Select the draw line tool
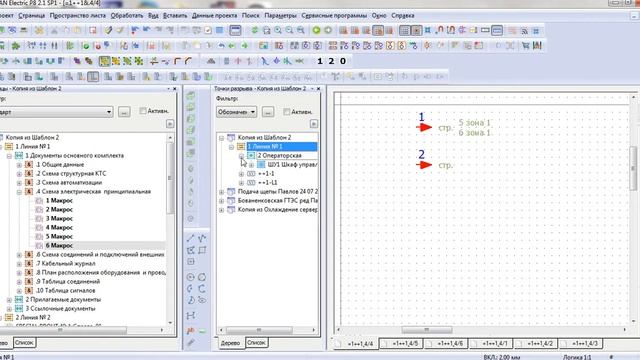640x360 pixels. [x=191, y=238]
